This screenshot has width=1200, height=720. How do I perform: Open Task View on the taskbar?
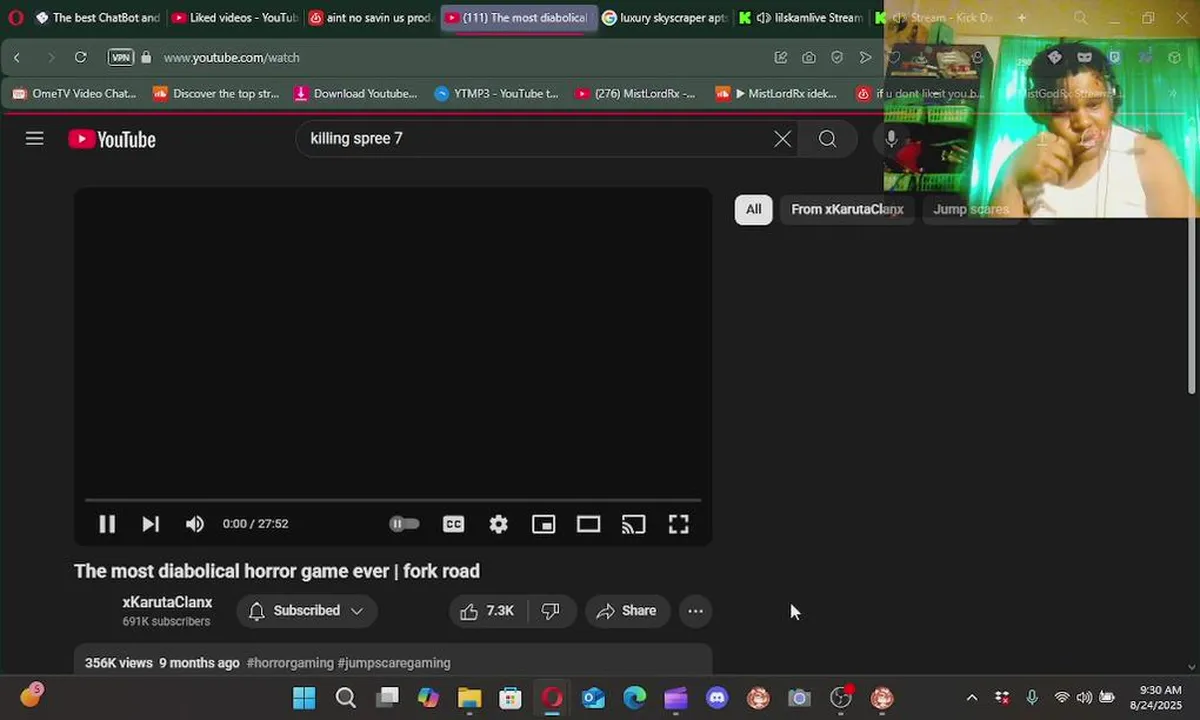[387, 698]
